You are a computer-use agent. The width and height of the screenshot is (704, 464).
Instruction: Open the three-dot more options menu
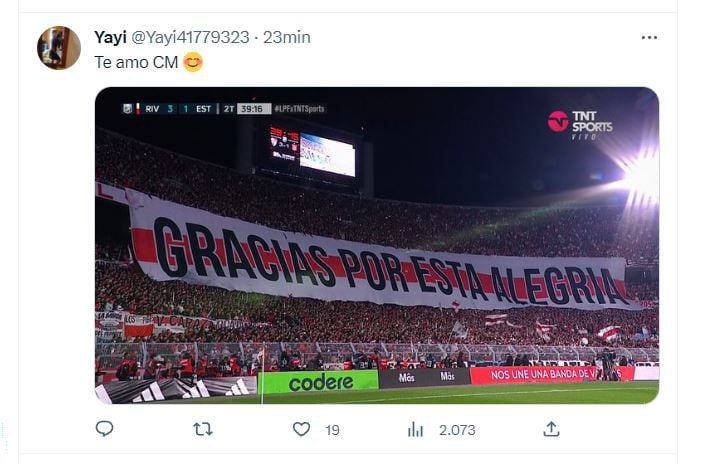[x=649, y=38]
